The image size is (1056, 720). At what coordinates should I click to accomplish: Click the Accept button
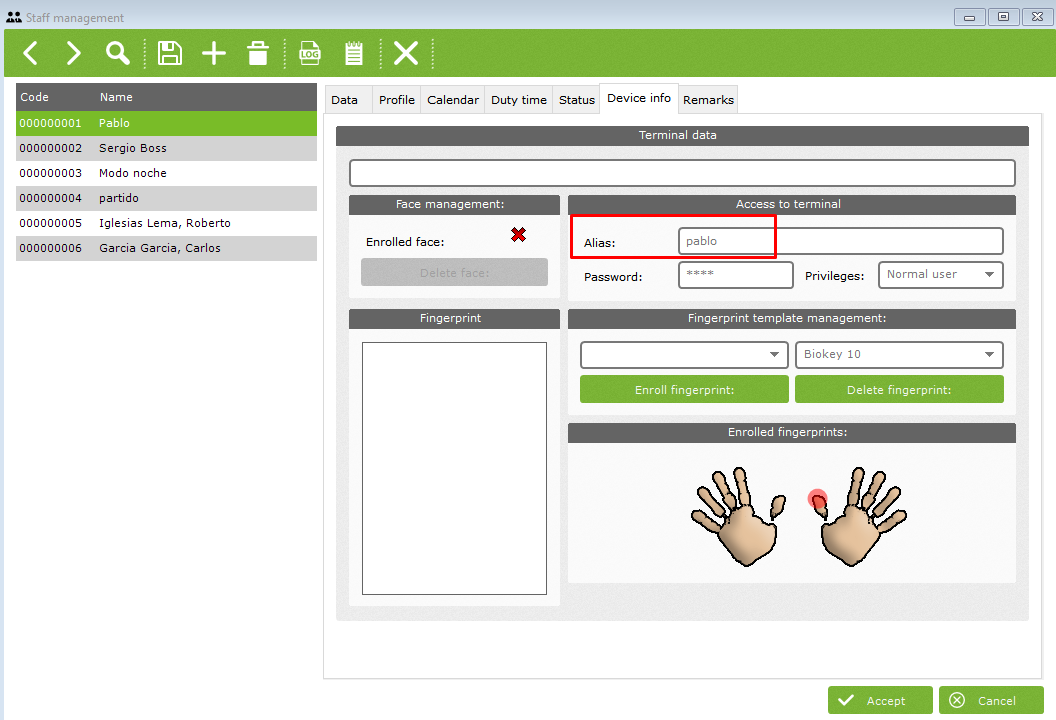point(880,700)
